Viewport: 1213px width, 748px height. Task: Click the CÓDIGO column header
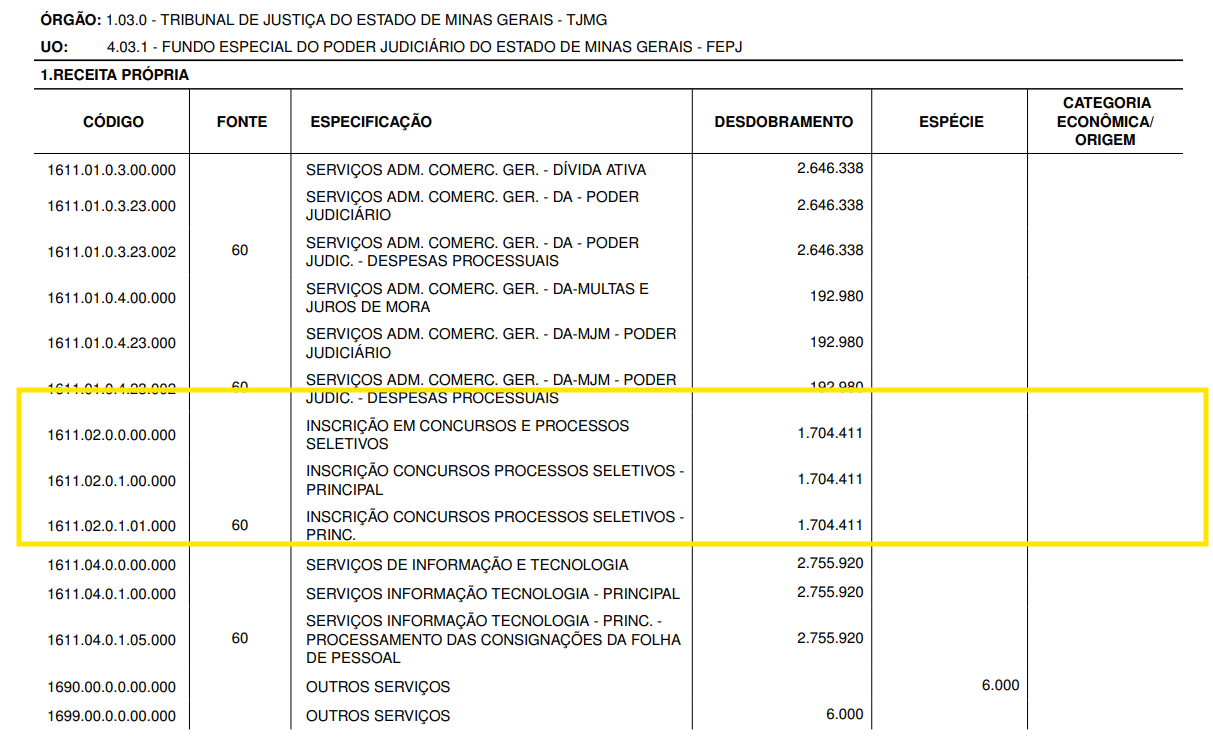click(x=113, y=122)
